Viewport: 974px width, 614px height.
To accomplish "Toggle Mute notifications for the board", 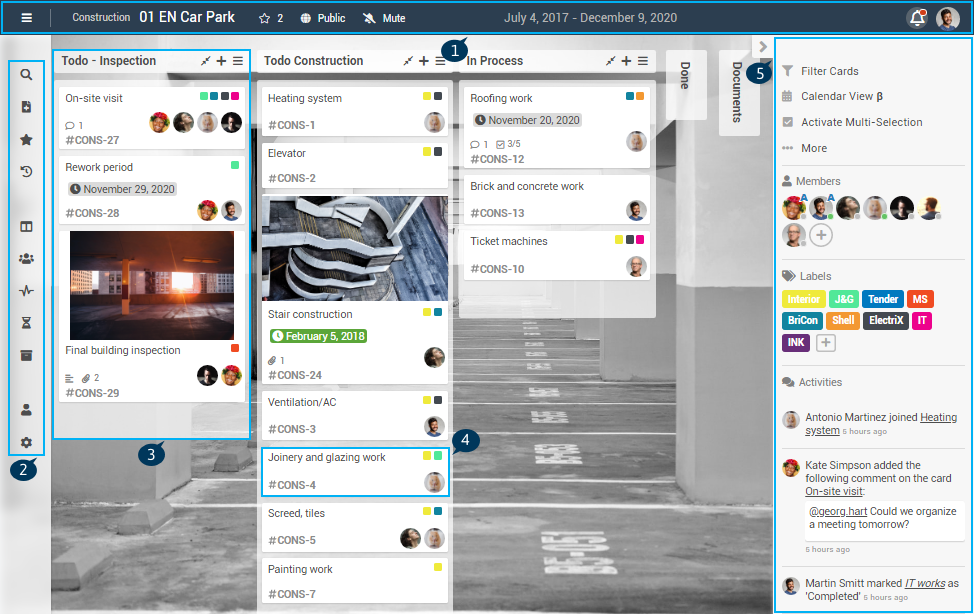I will (384, 18).
